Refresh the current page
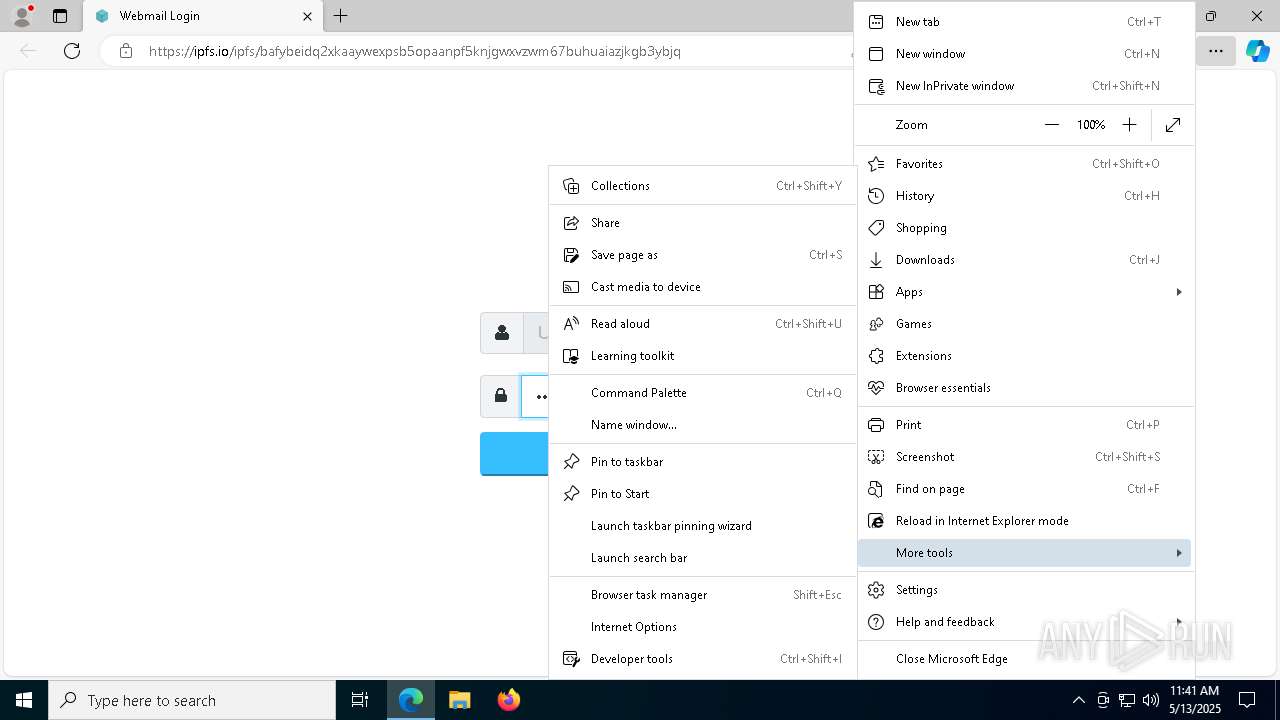Viewport: 1280px width, 720px height. pyautogui.click(x=72, y=50)
